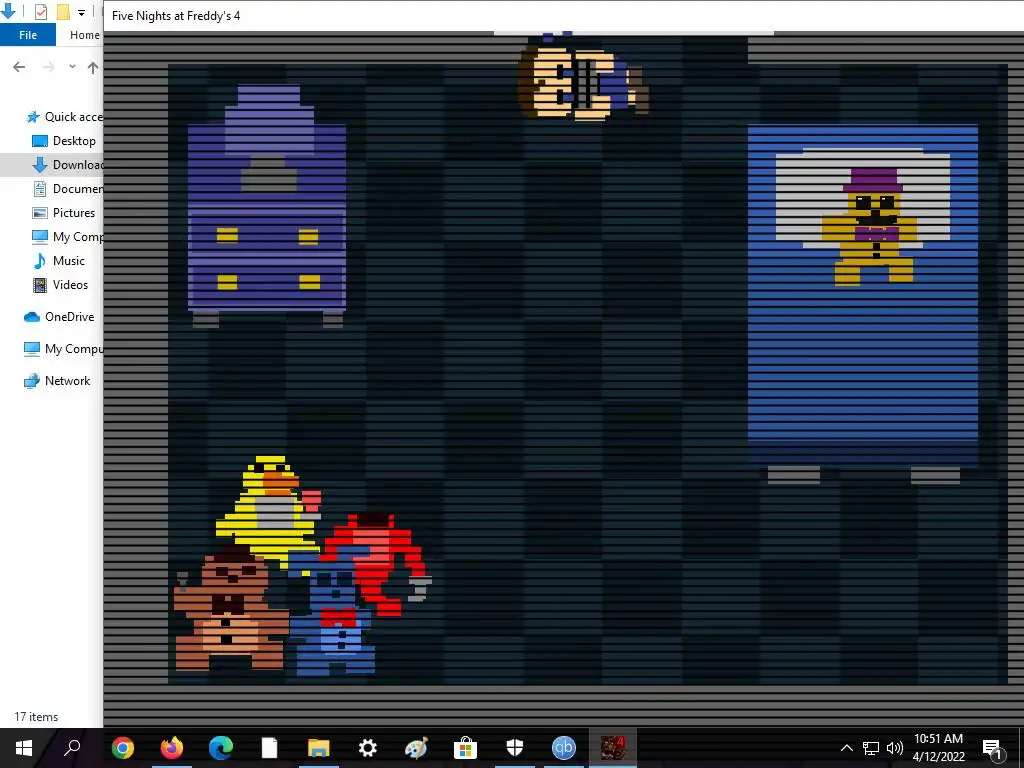Open Microsoft Edge in the taskbar

pyautogui.click(x=221, y=747)
